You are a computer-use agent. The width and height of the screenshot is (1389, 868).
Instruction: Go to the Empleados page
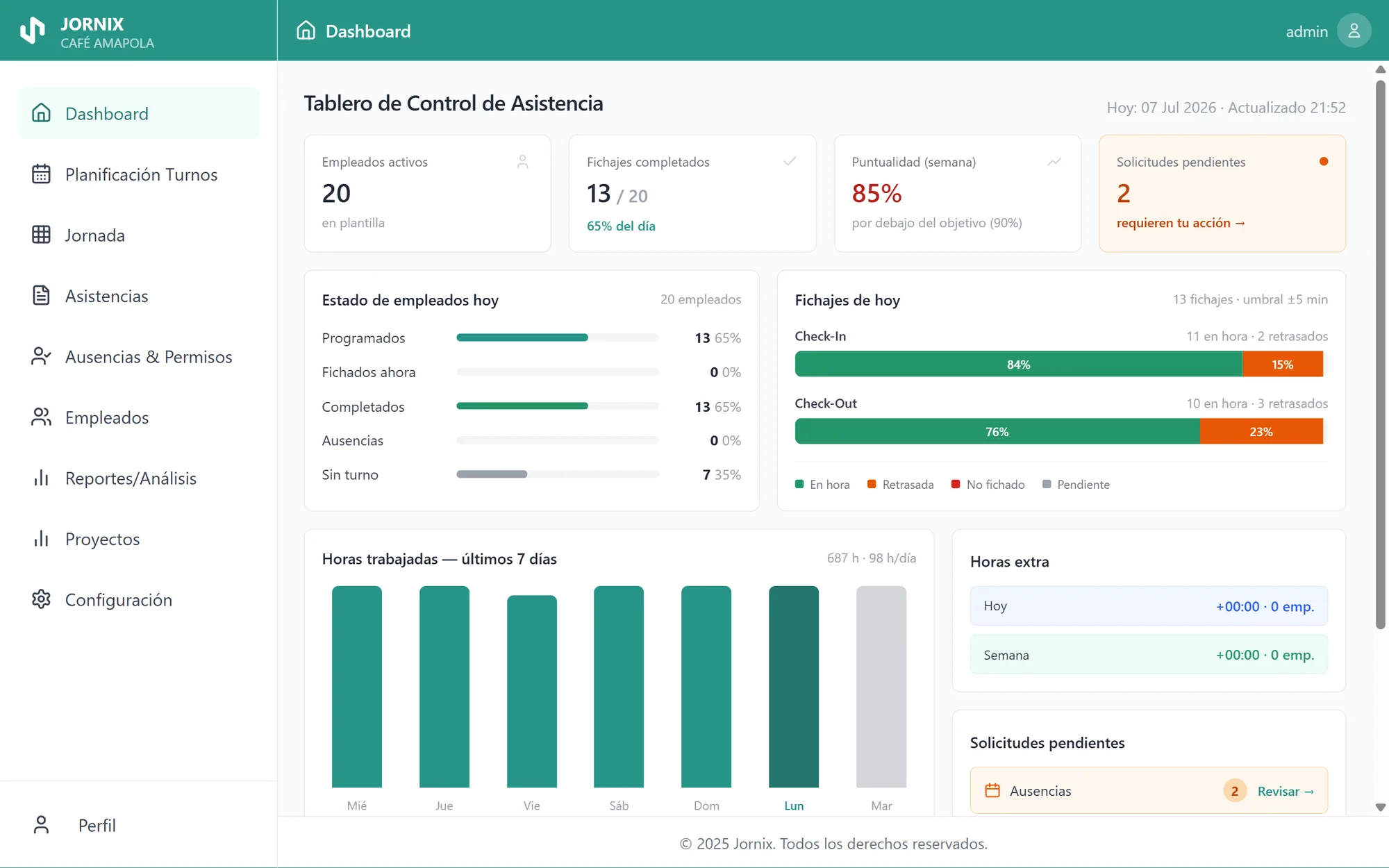click(138, 417)
